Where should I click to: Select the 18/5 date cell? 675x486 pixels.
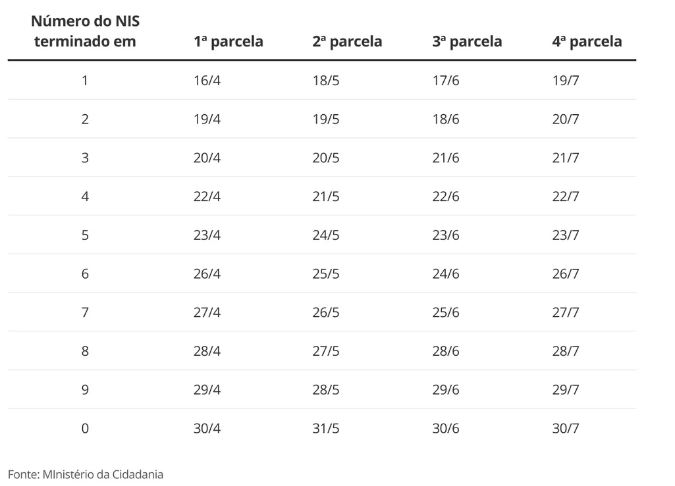pos(326,80)
